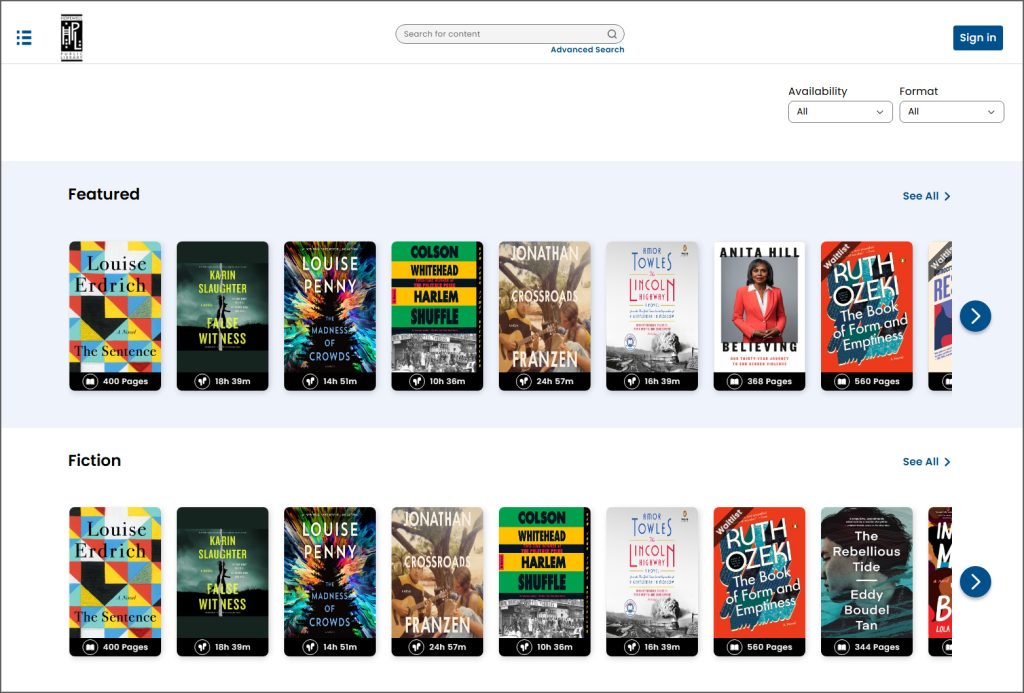The height and width of the screenshot is (693, 1024).
Task: Select The Madness of Crowds in Fiction
Action: [x=329, y=573]
